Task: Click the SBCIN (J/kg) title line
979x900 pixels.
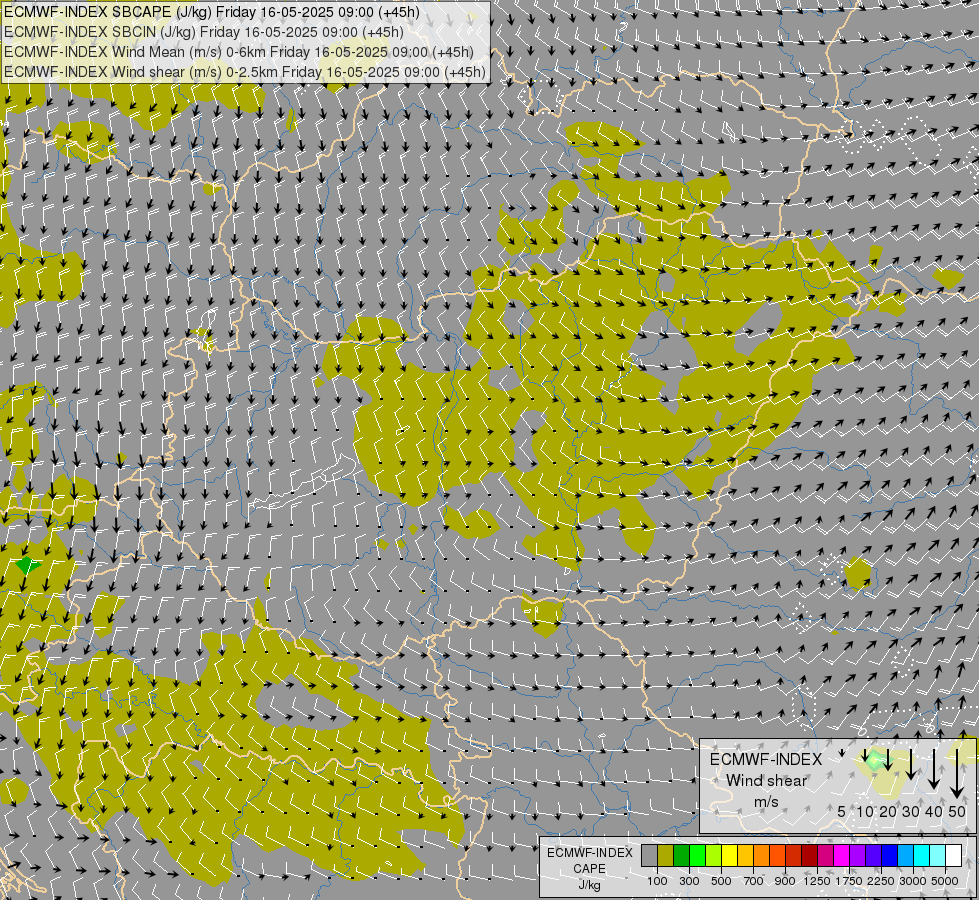Action: click(x=204, y=32)
